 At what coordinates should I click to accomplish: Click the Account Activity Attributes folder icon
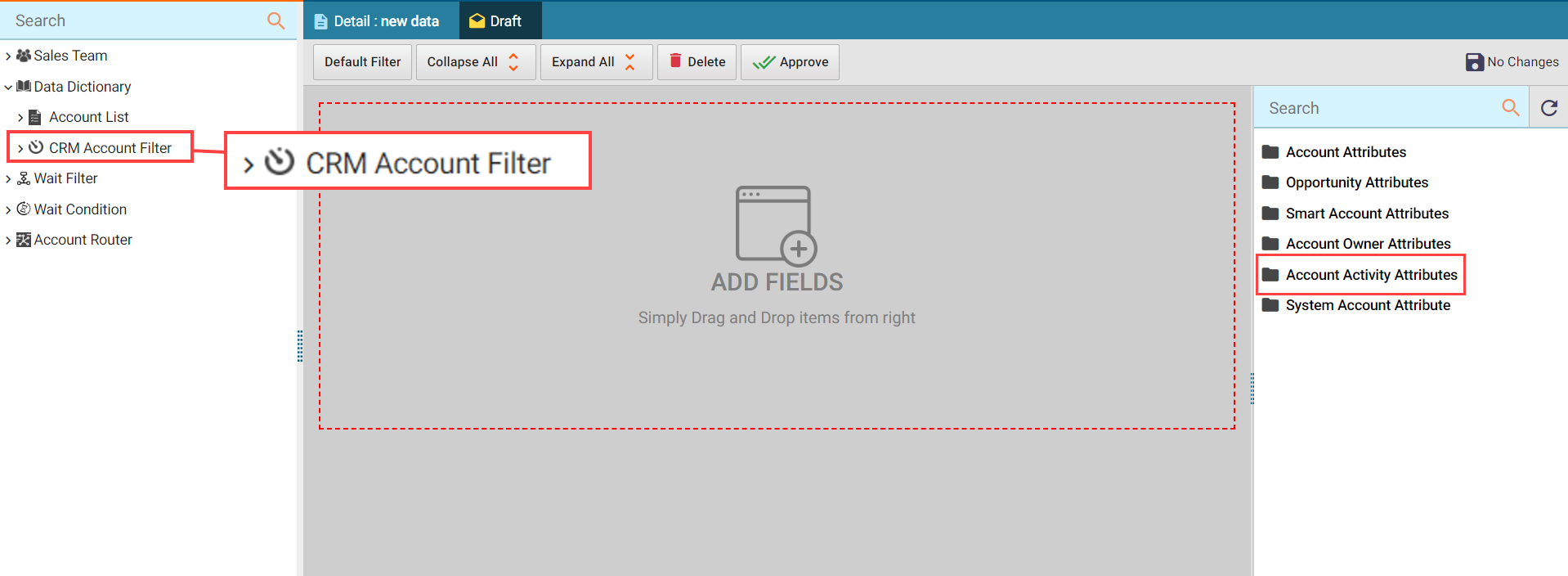(1270, 275)
